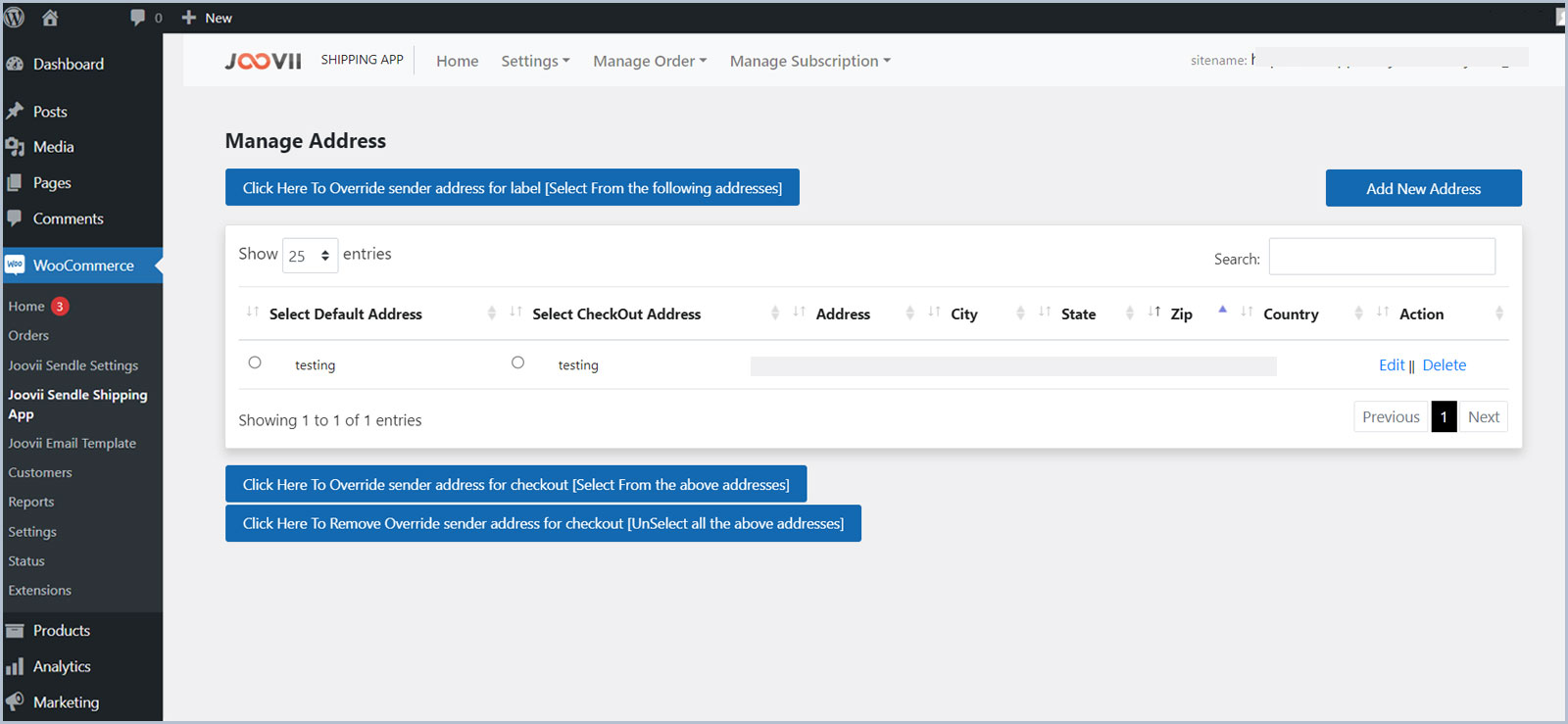
Task: Open the site home icon
Action: 49,18
